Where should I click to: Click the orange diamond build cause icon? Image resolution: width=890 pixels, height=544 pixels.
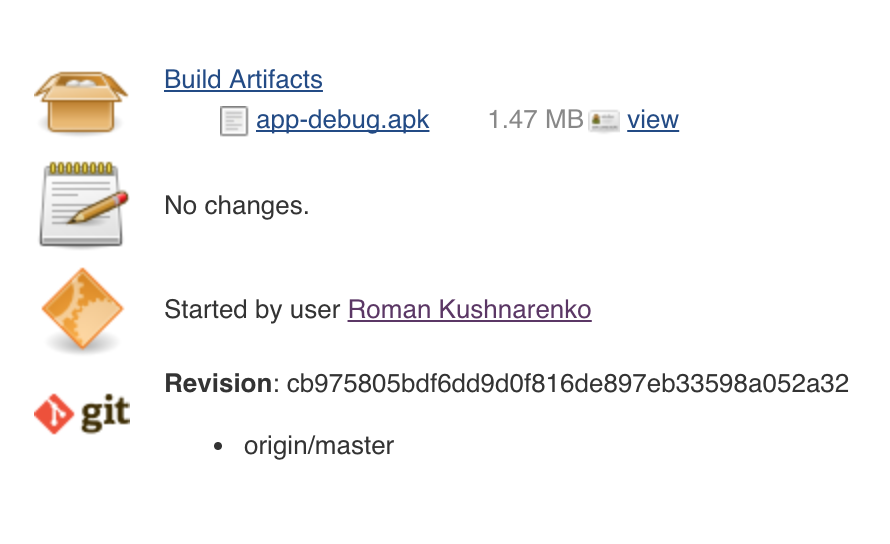coord(82,310)
